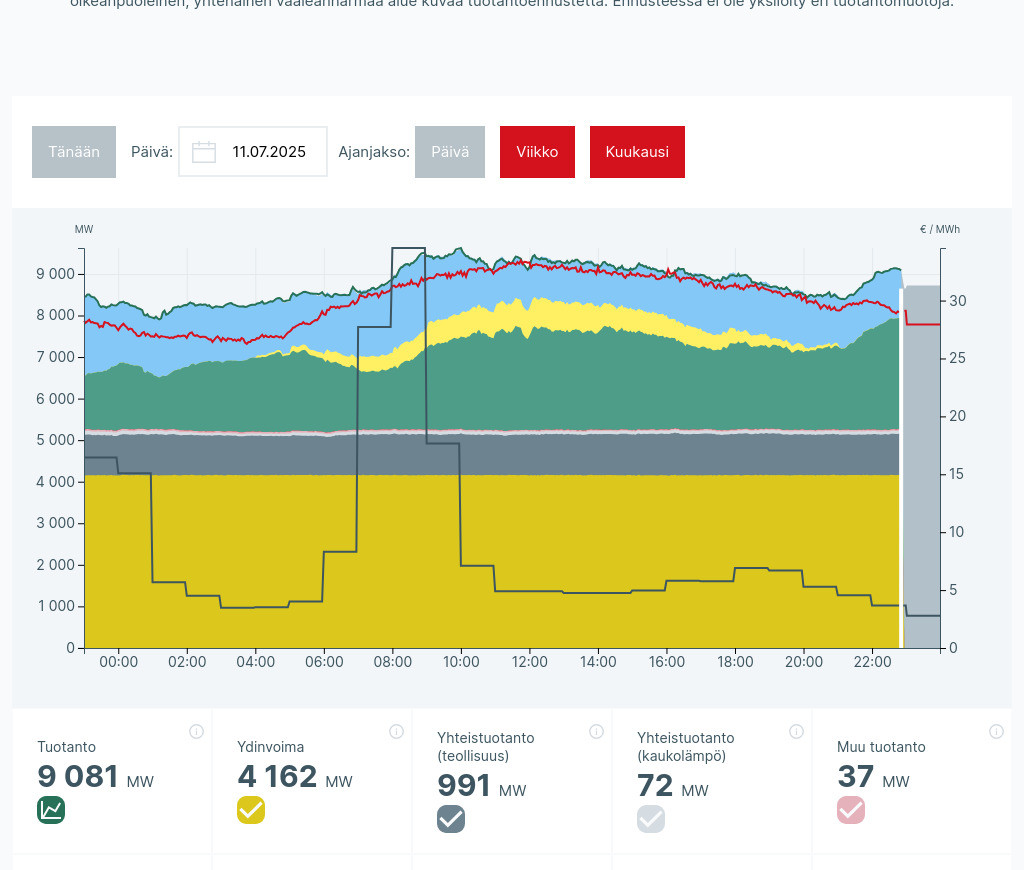Show info for Yhteistuotanto (kaukolämpö)
The width and height of the screenshot is (1024, 870).
pyautogui.click(x=796, y=732)
